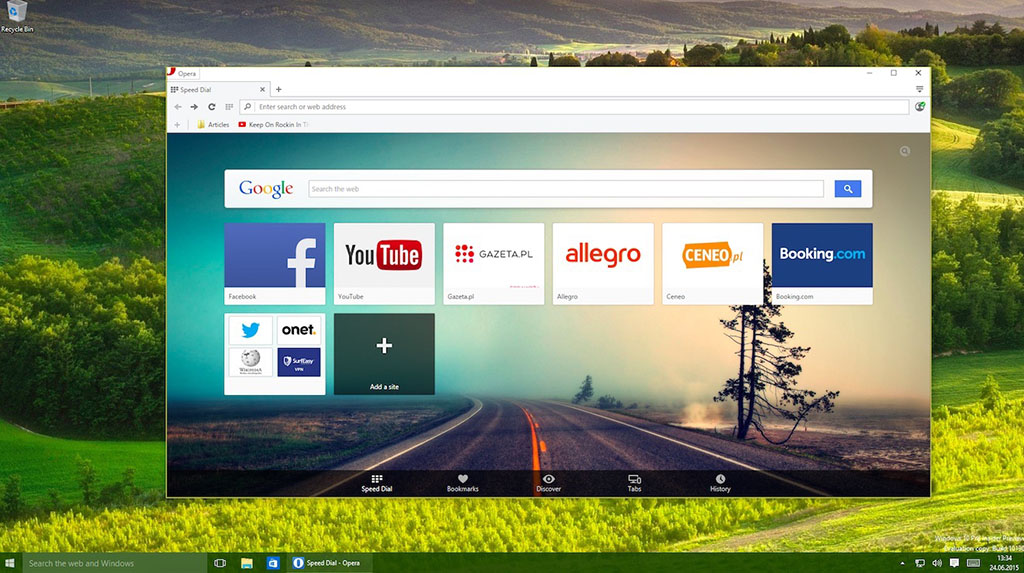Open the taskbar clock and date
Screen dimensions: 1024x573
click(x=1004, y=563)
